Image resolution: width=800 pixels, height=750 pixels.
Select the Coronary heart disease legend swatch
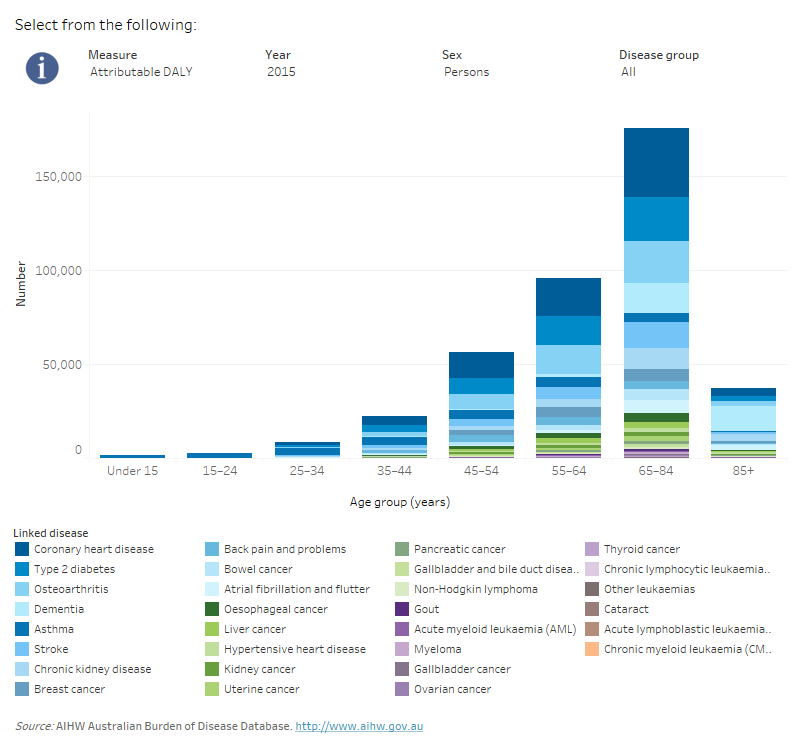tap(22, 549)
